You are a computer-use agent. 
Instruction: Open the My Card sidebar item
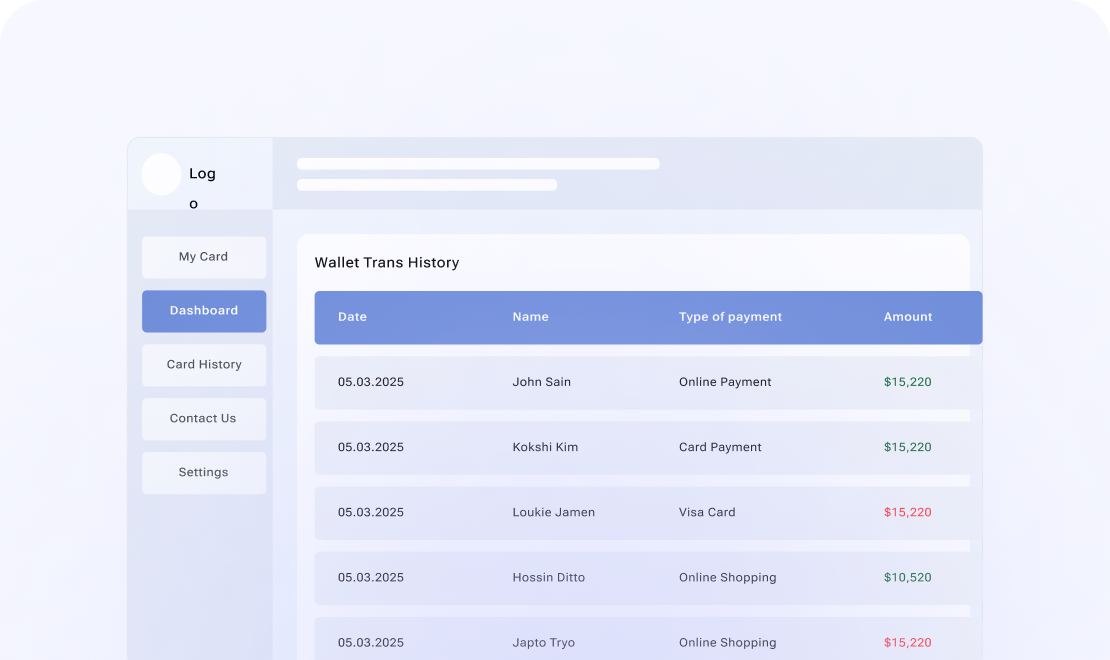coord(204,257)
